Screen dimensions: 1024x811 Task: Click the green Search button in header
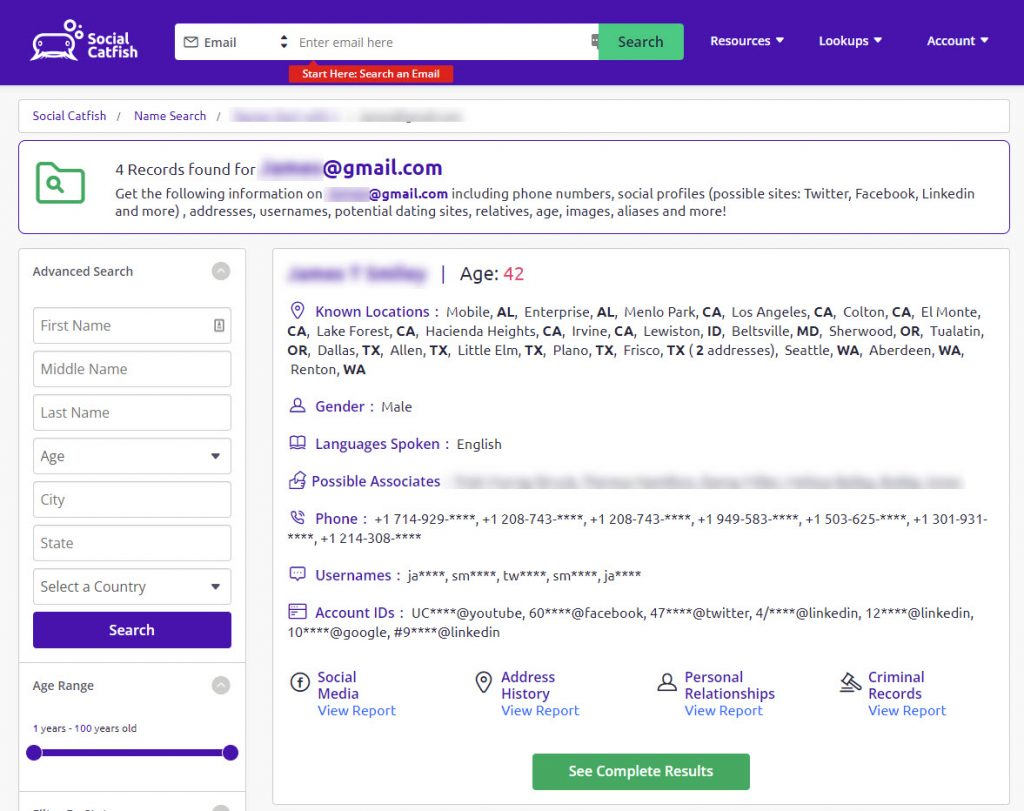coord(641,42)
